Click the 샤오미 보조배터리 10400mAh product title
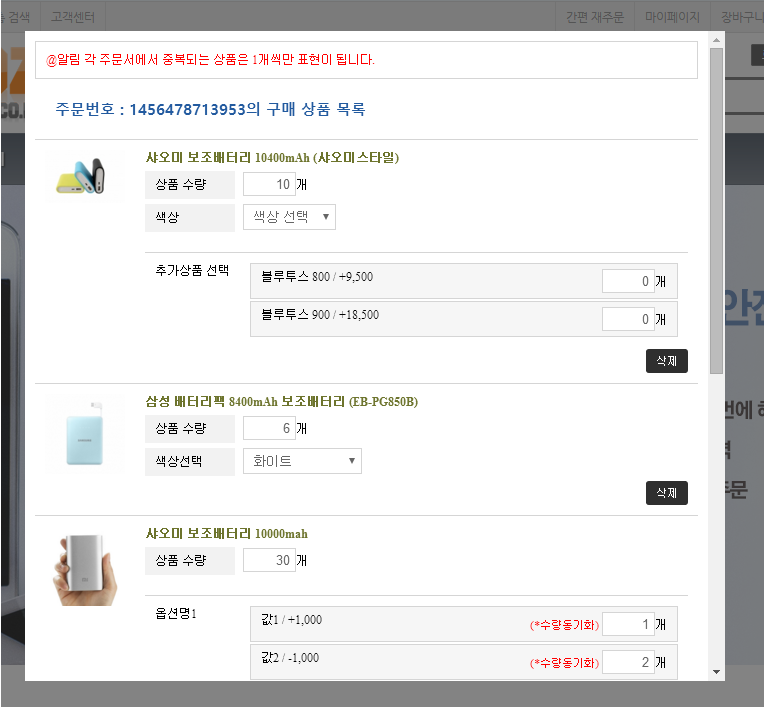This screenshot has height=707, width=764. [x=273, y=157]
